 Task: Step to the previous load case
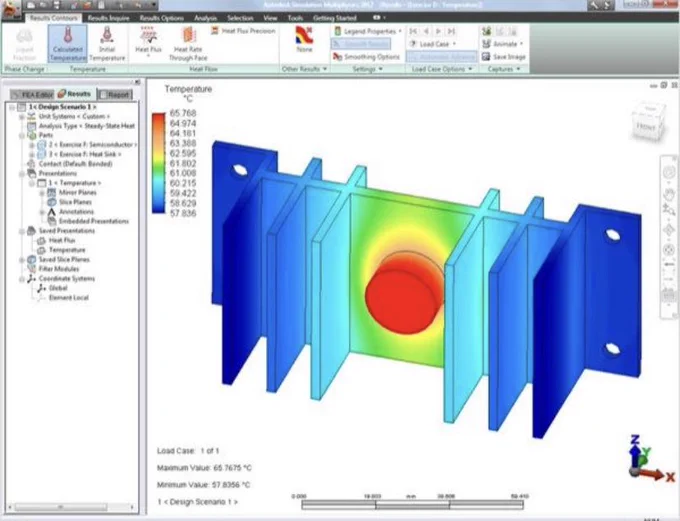click(426, 31)
